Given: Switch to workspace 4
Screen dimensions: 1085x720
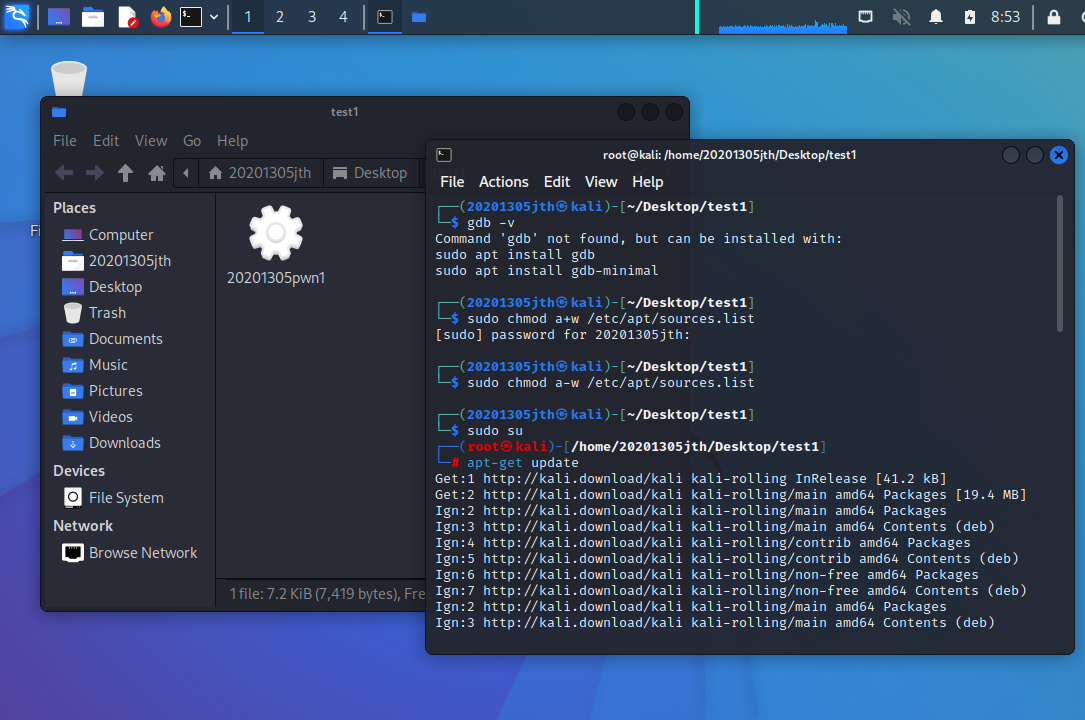Looking at the screenshot, I should pos(343,17).
